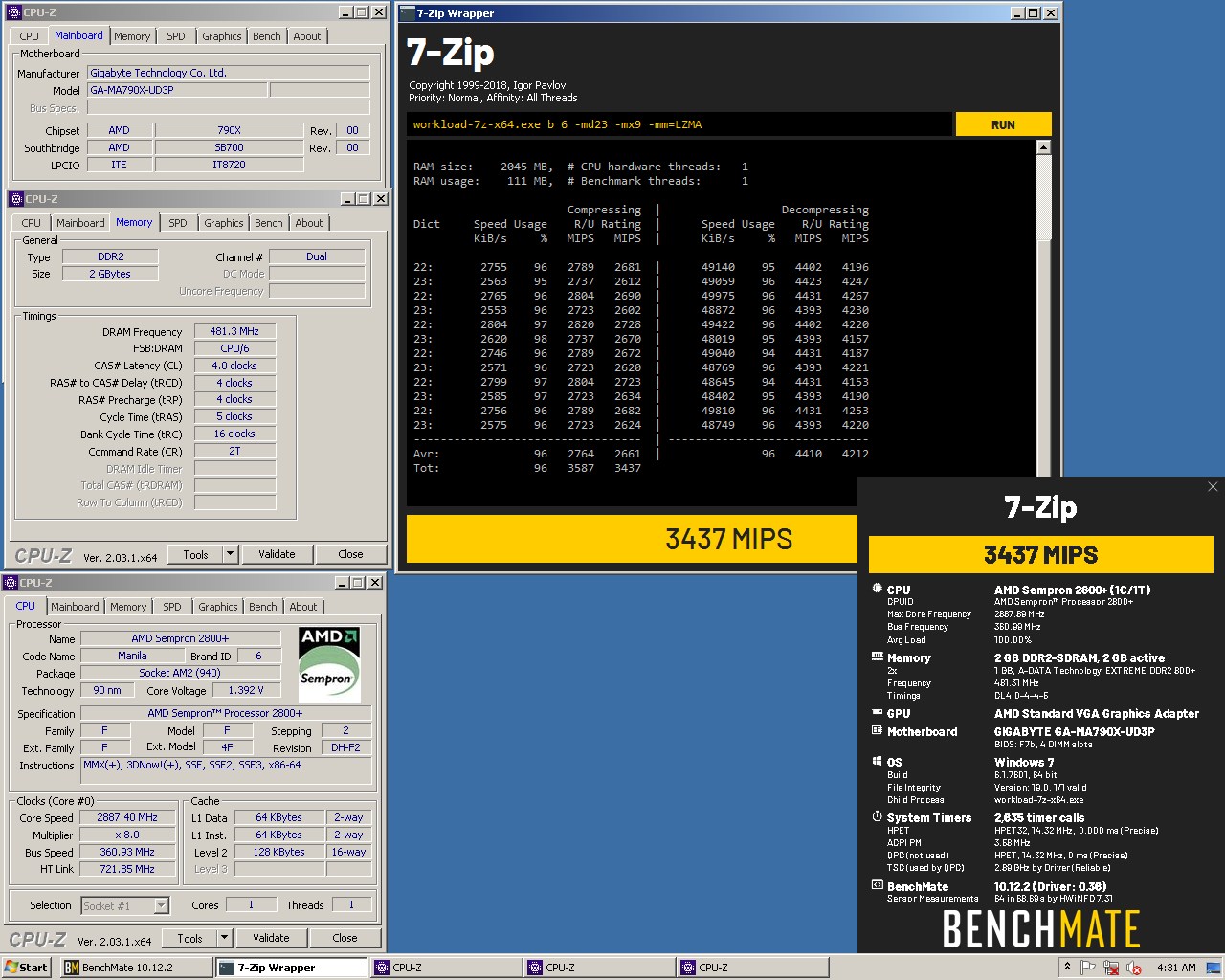This screenshot has width=1225, height=980.
Task: Click the Windows OS icon in BenchMate panel
Action: point(877,761)
